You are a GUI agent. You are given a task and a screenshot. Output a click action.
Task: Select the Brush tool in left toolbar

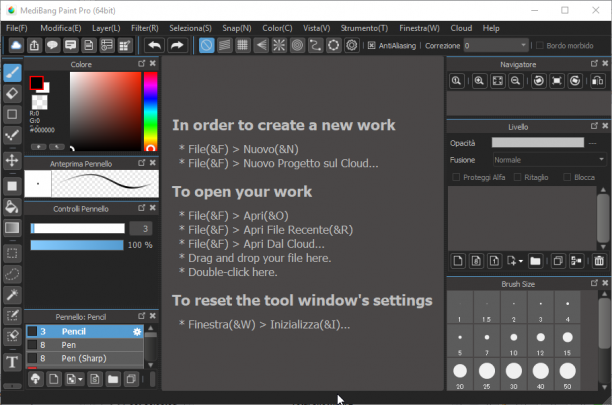(x=12, y=73)
